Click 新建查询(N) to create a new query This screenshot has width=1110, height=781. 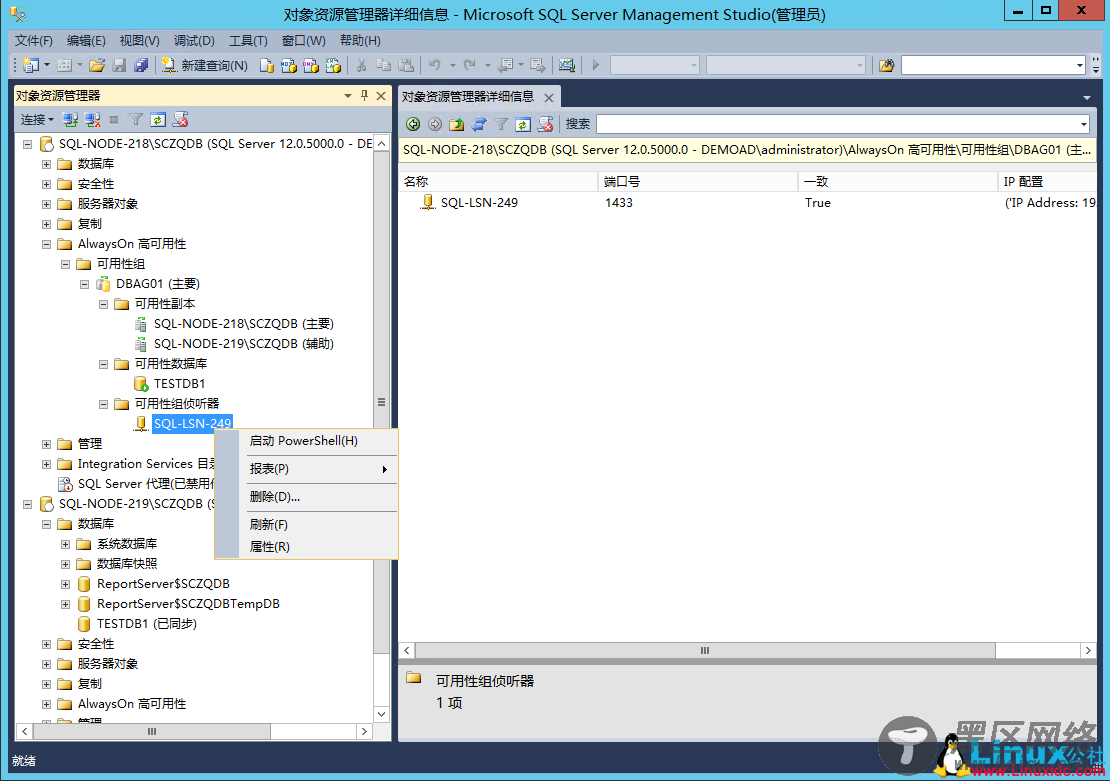[205, 65]
